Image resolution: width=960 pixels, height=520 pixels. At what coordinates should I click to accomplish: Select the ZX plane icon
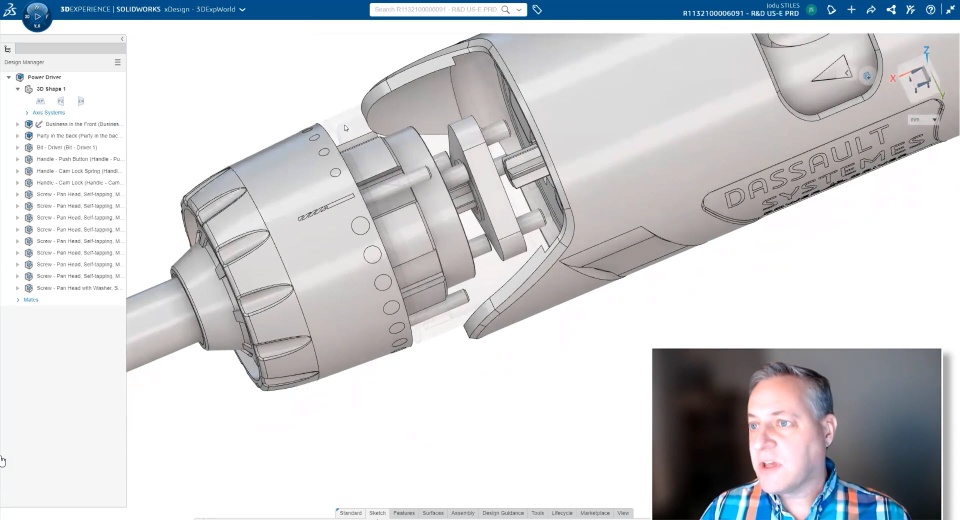click(x=81, y=101)
